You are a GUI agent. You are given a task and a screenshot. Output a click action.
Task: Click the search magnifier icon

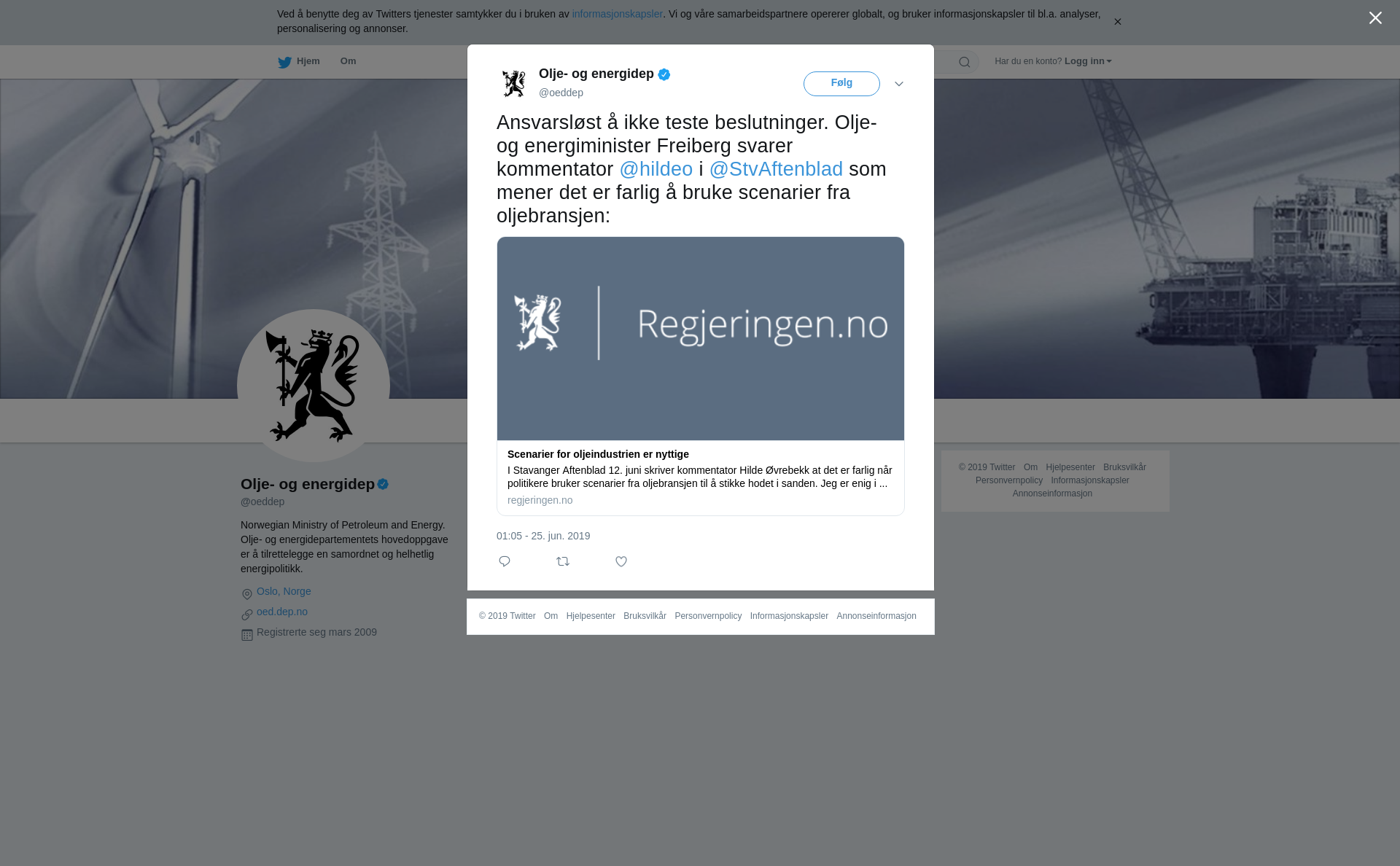pos(965,62)
